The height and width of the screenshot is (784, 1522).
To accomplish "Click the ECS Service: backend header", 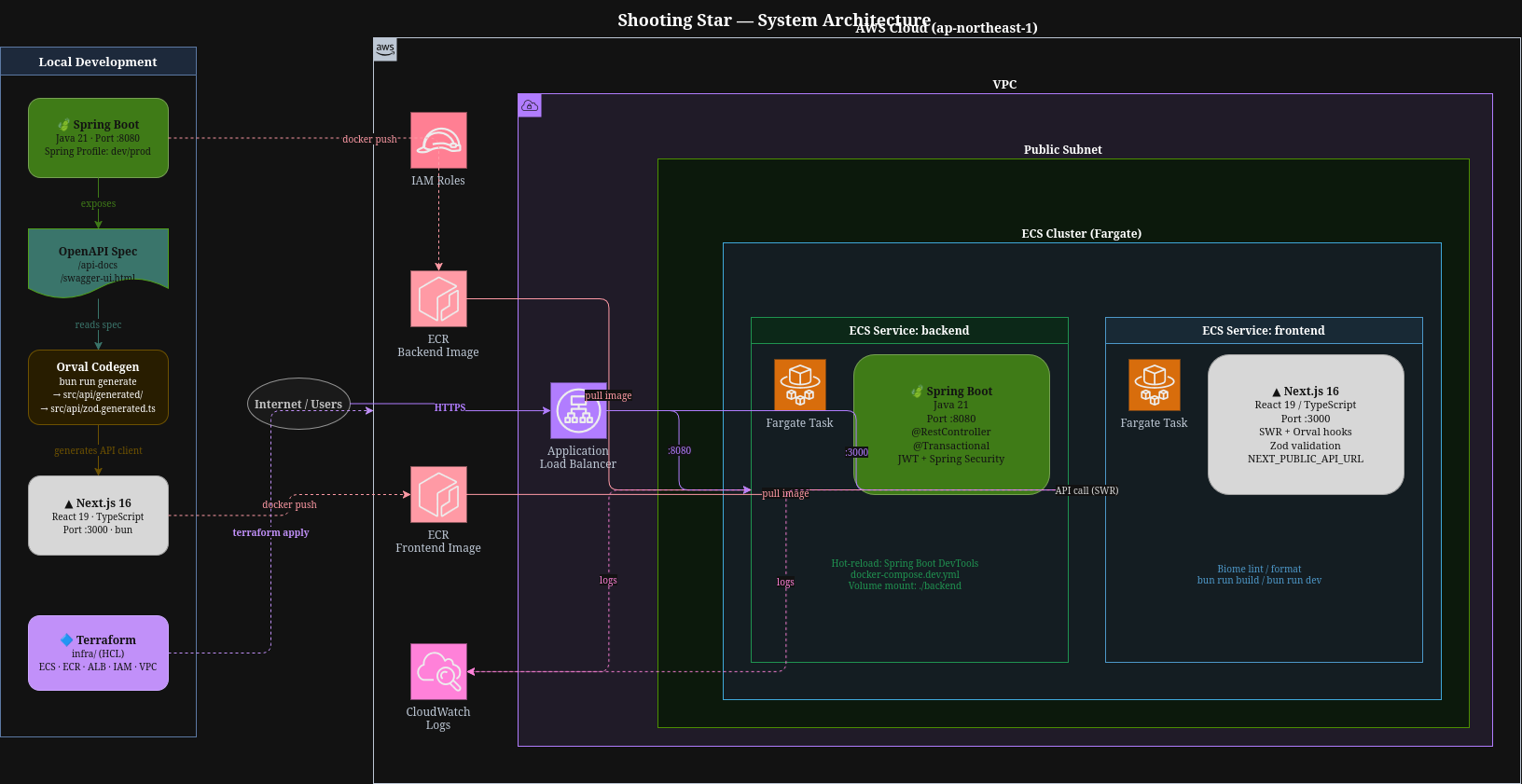I will tap(909, 331).
